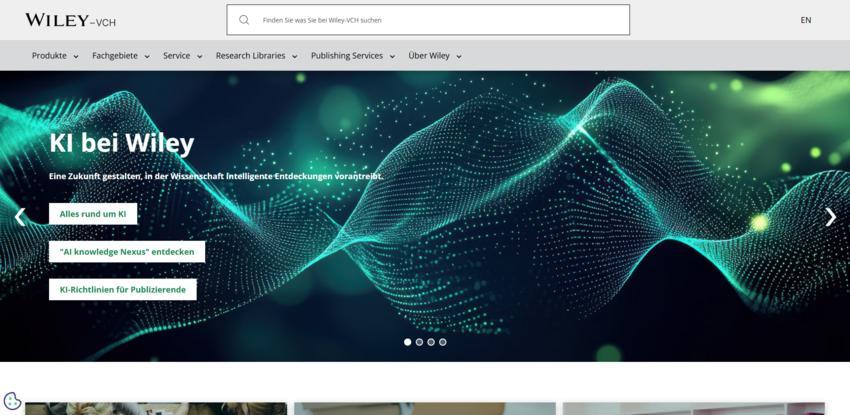Image resolution: width=850 pixels, height=415 pixels.
Task: Click the Eine Zukunft gestalten tagline text
Action: (216, 177)
